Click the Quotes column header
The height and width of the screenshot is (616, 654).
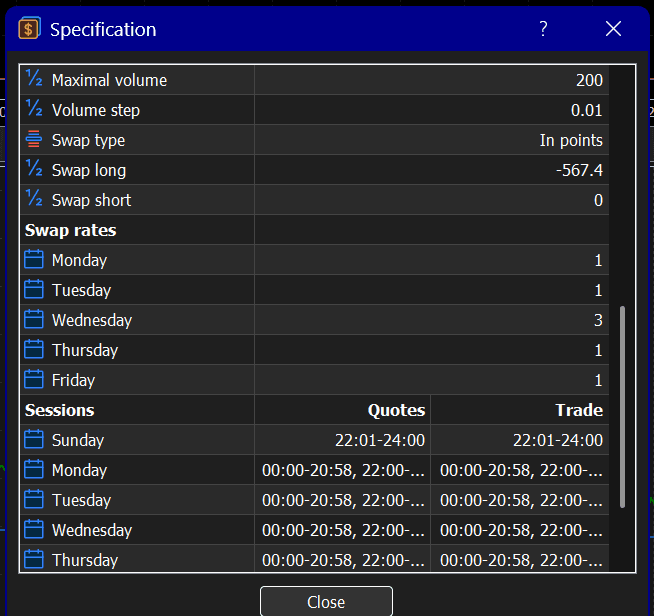coord(396,410)
